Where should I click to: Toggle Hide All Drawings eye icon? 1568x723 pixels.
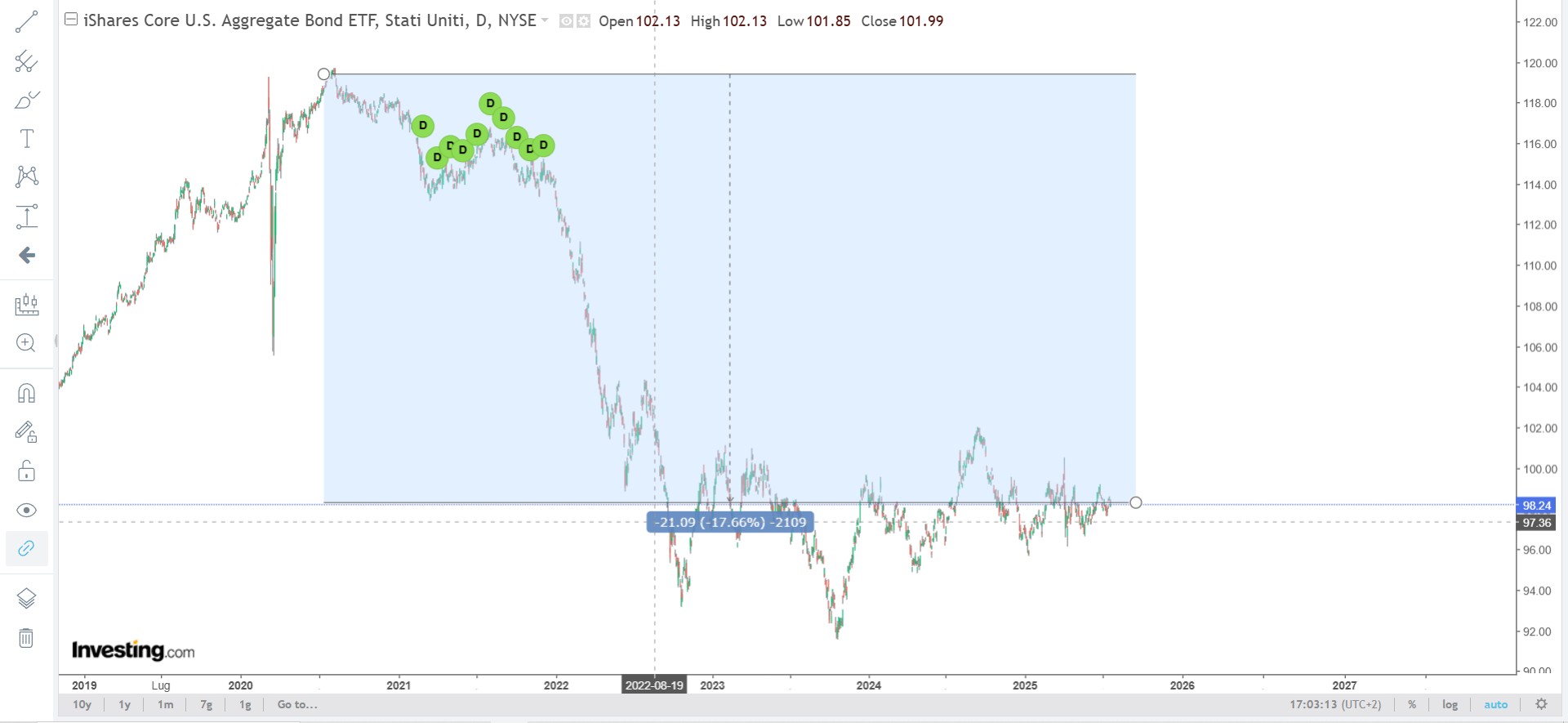click(26, 511)
